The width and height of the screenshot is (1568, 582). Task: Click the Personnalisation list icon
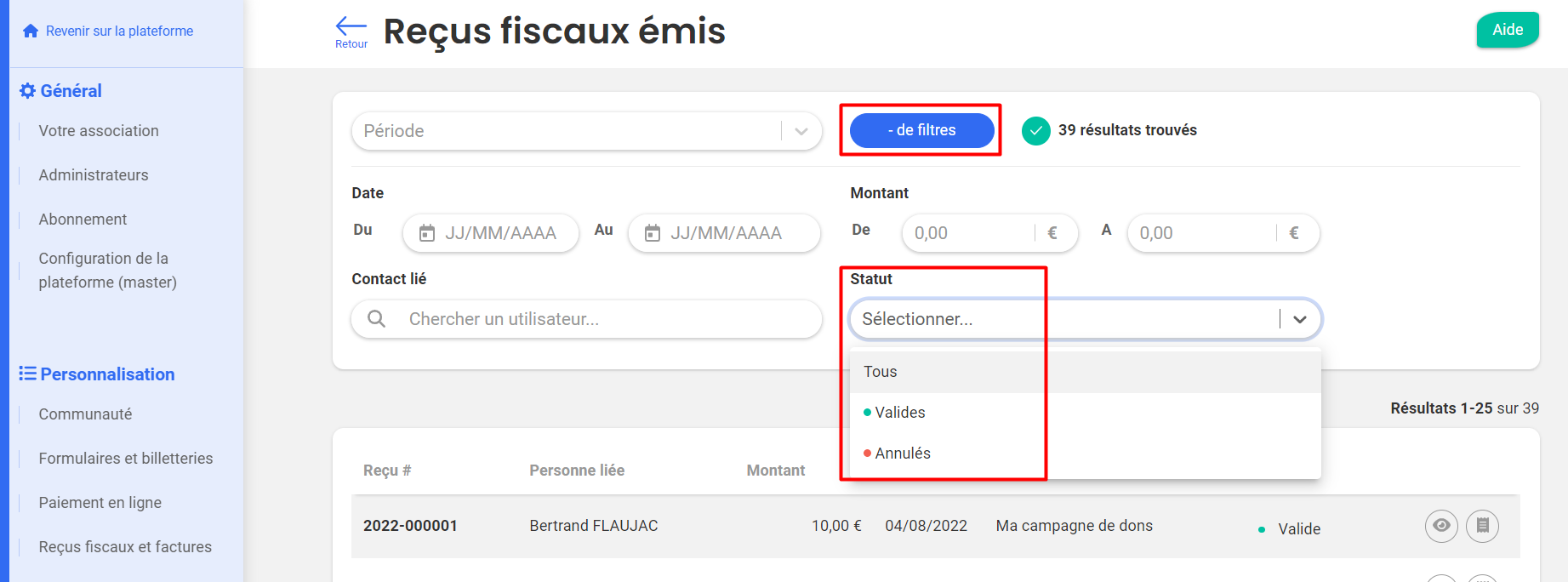point(28,374)
